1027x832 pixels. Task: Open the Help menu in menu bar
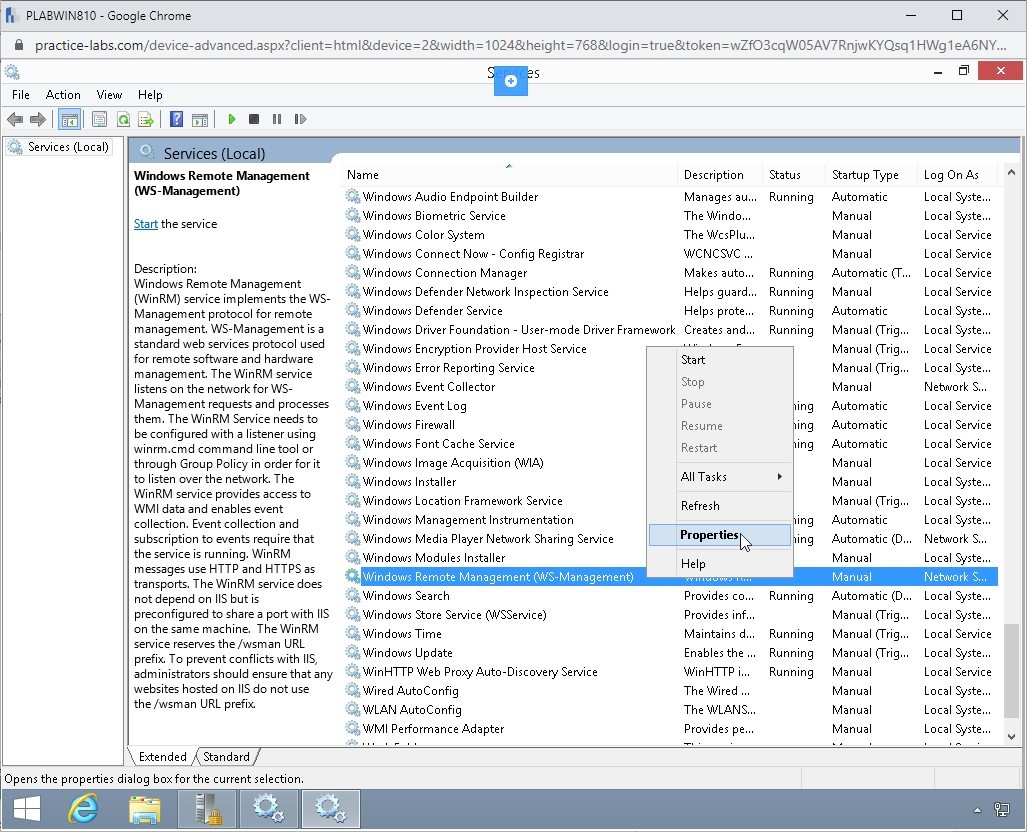(x=150, y=95)
